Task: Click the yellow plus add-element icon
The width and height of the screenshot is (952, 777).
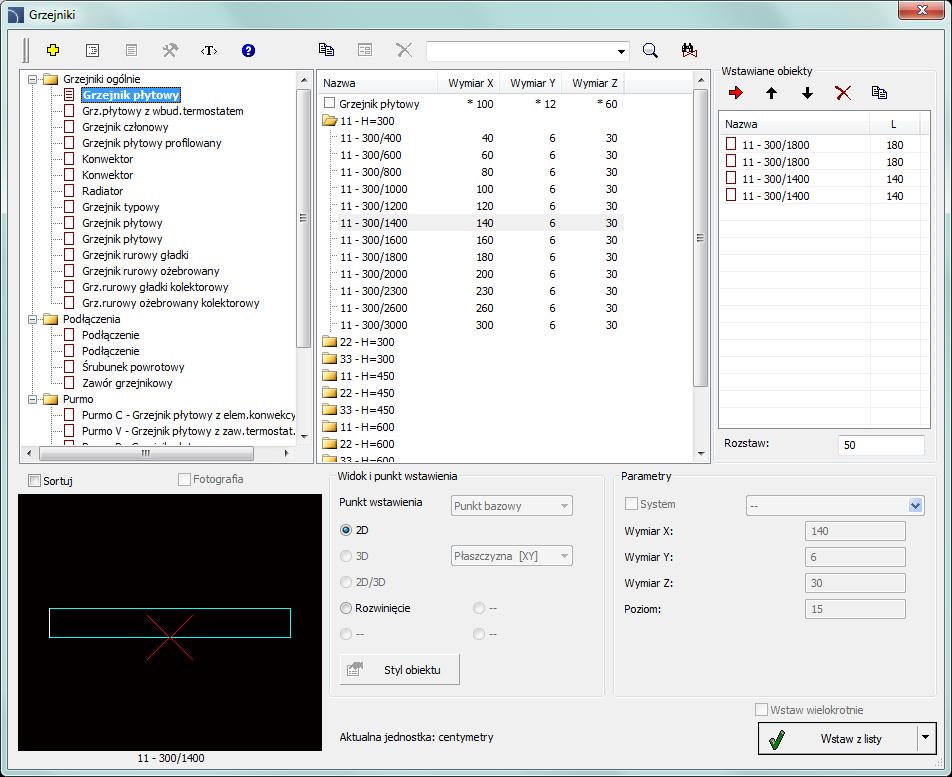Action: pos(53,50)
